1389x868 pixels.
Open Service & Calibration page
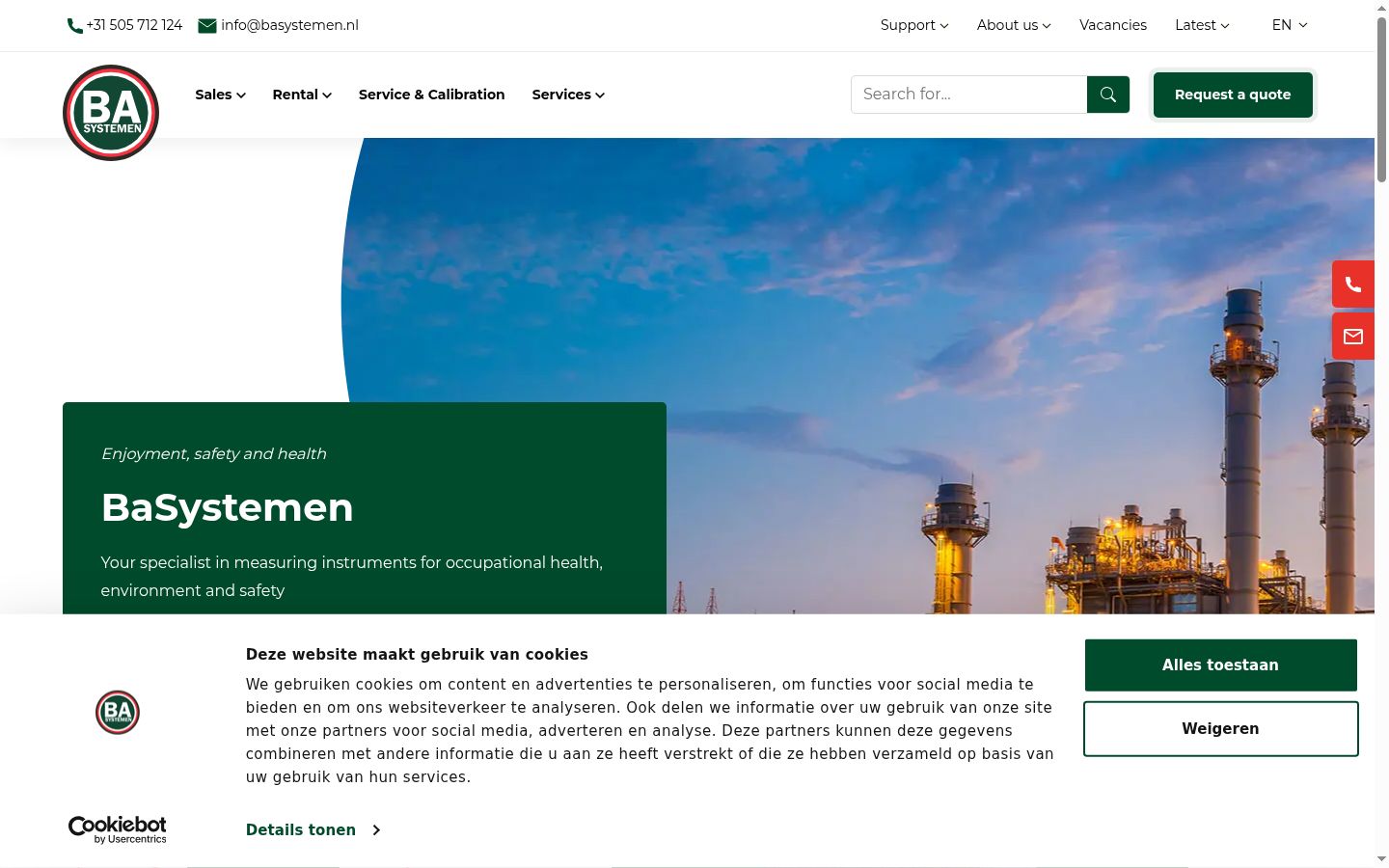[431, 95]
